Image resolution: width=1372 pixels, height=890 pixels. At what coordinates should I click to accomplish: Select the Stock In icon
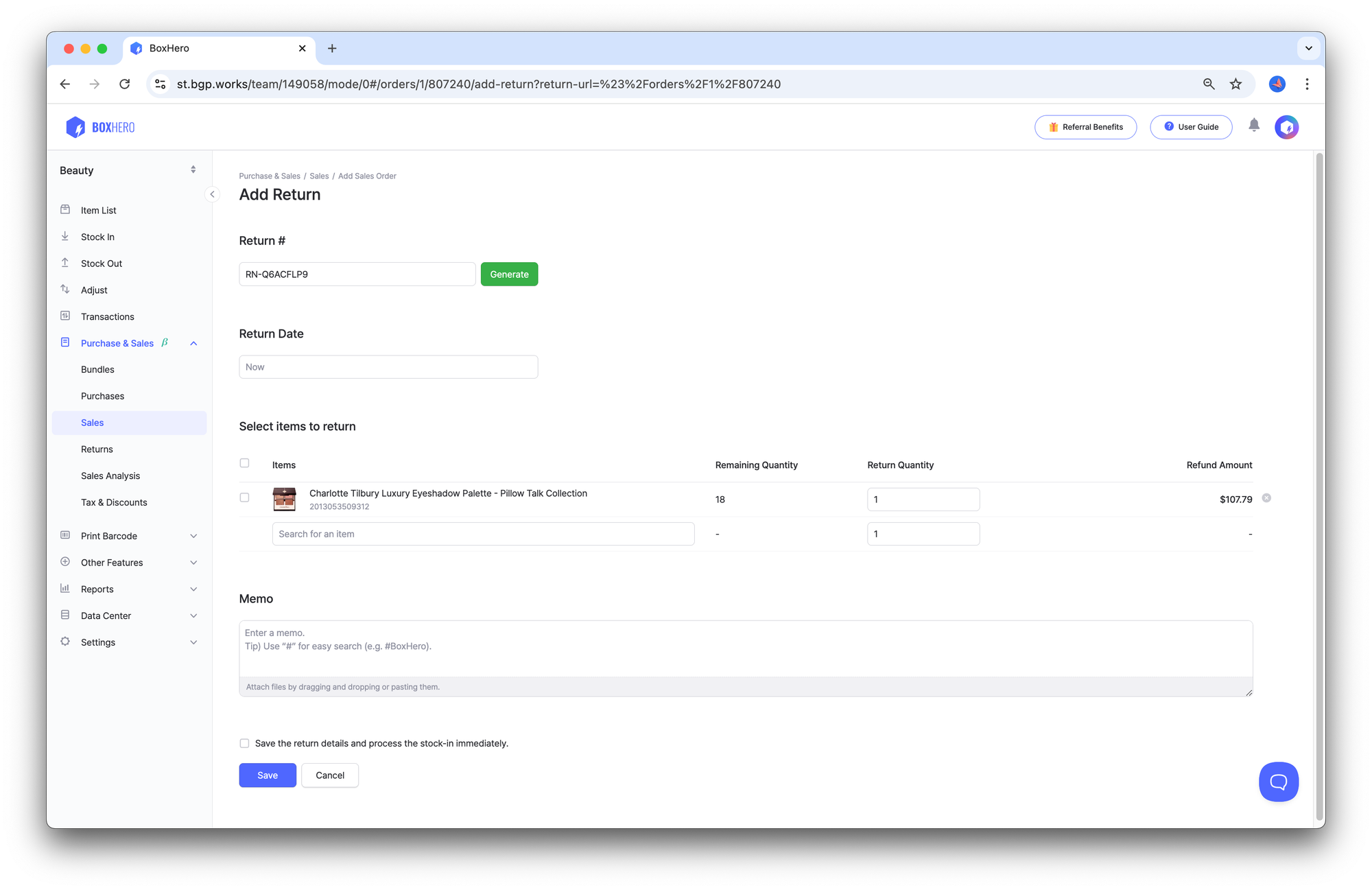[x=65, y=236]
